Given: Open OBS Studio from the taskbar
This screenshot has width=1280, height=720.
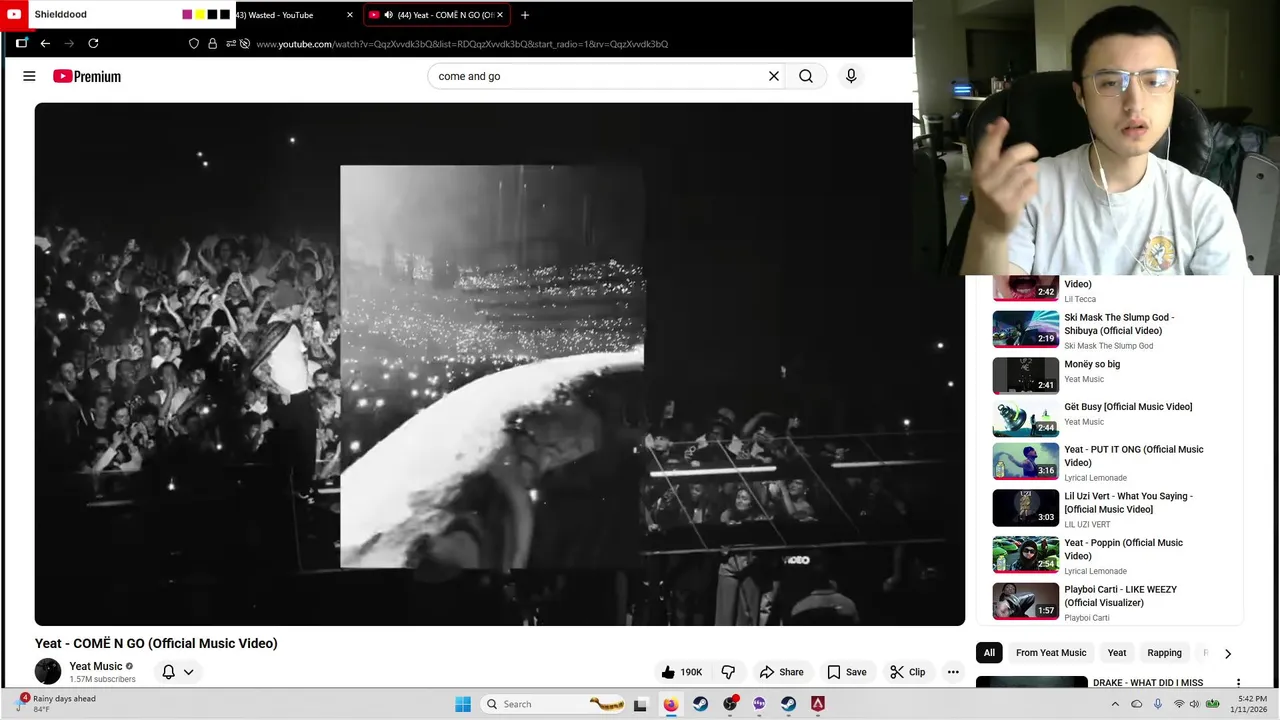Looking at the screenshot, I should coord(730,704).
